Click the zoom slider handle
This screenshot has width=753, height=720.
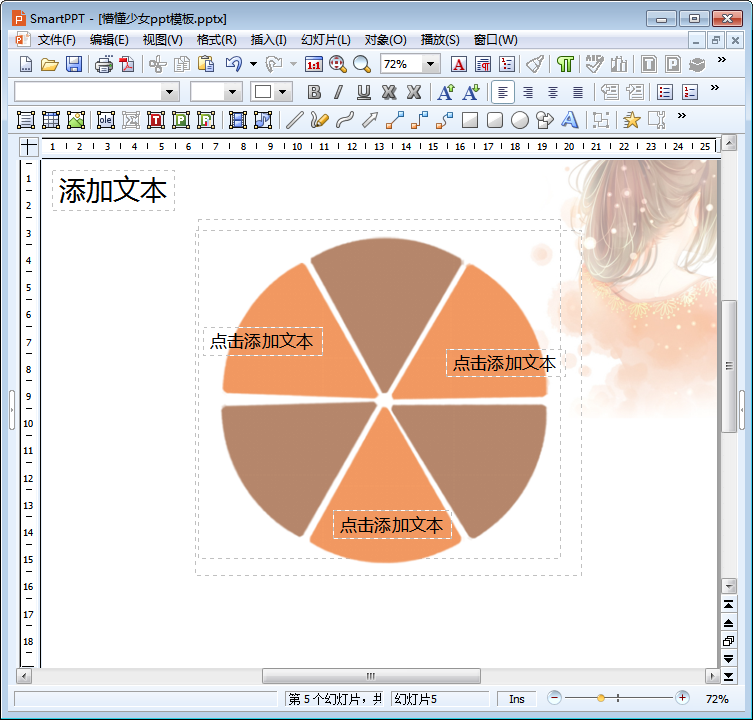pyautogui.click(x=601, y=698)
